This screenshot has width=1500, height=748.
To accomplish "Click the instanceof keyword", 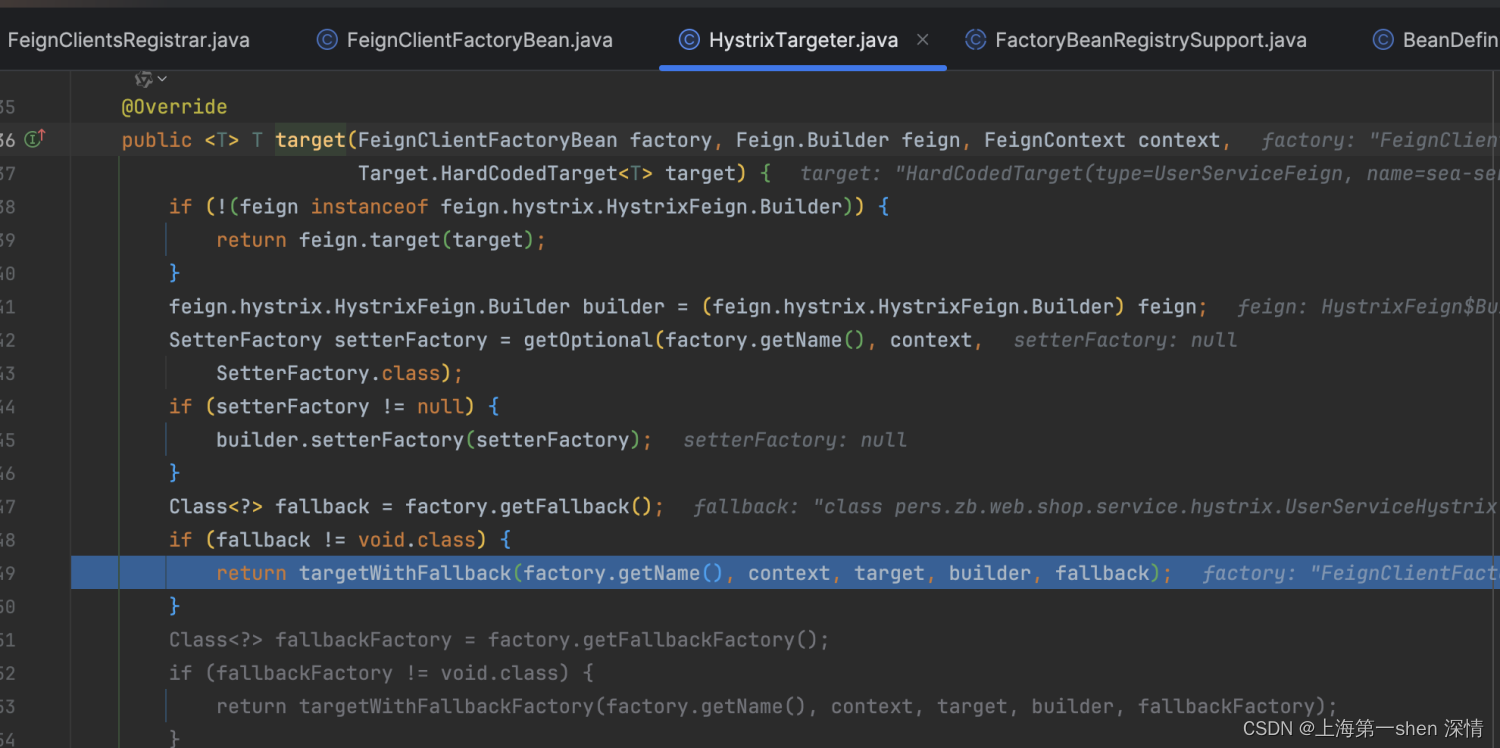I will [369, 207].
